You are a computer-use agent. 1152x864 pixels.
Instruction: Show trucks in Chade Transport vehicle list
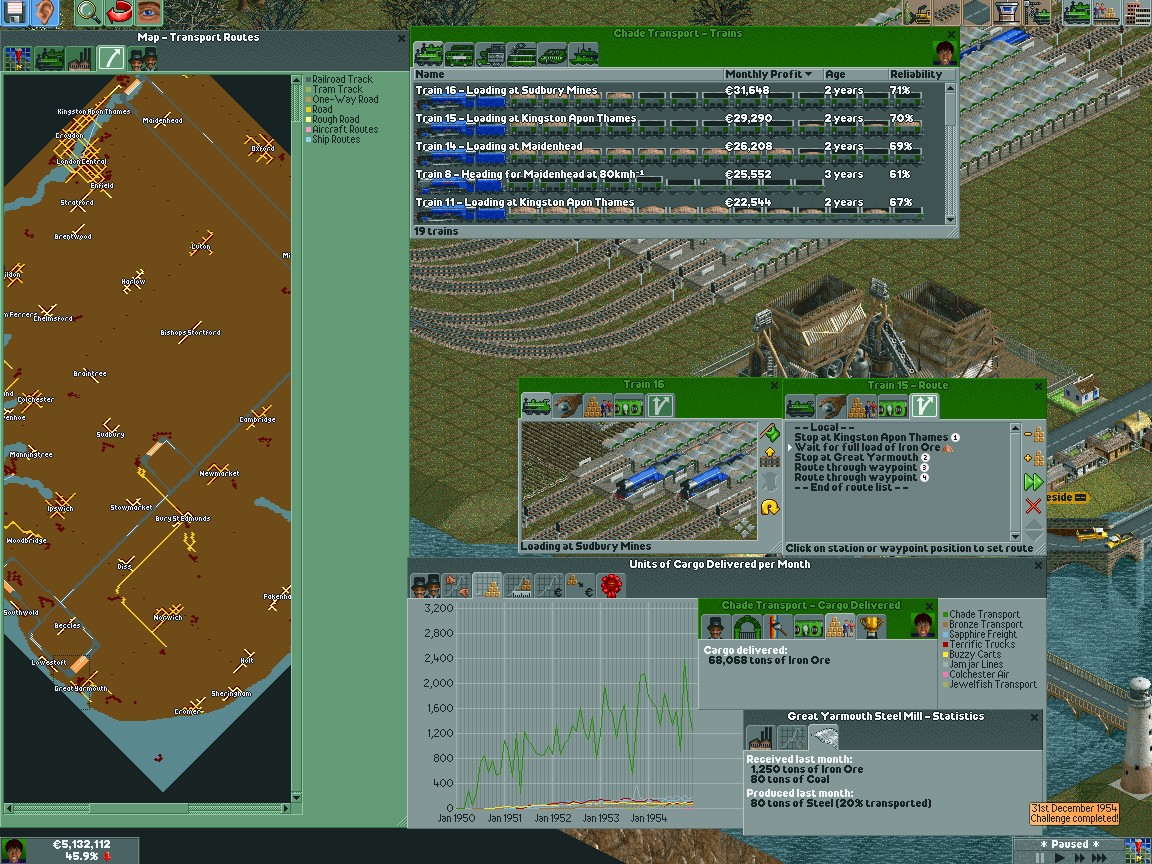click(x=490, y=54)
